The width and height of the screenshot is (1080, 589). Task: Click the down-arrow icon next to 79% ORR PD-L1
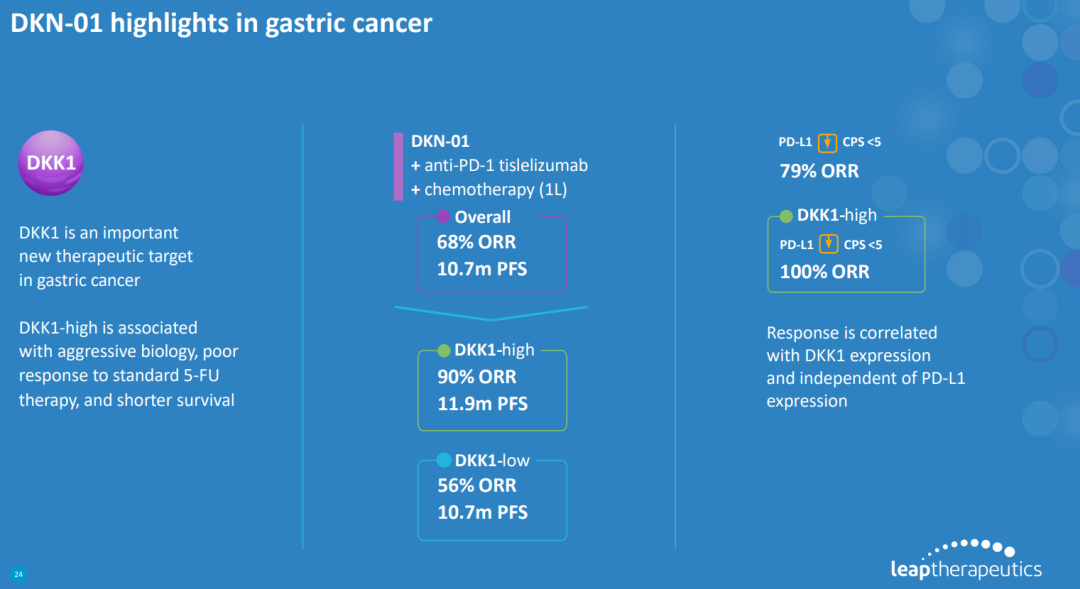click(x=827, y=142)
